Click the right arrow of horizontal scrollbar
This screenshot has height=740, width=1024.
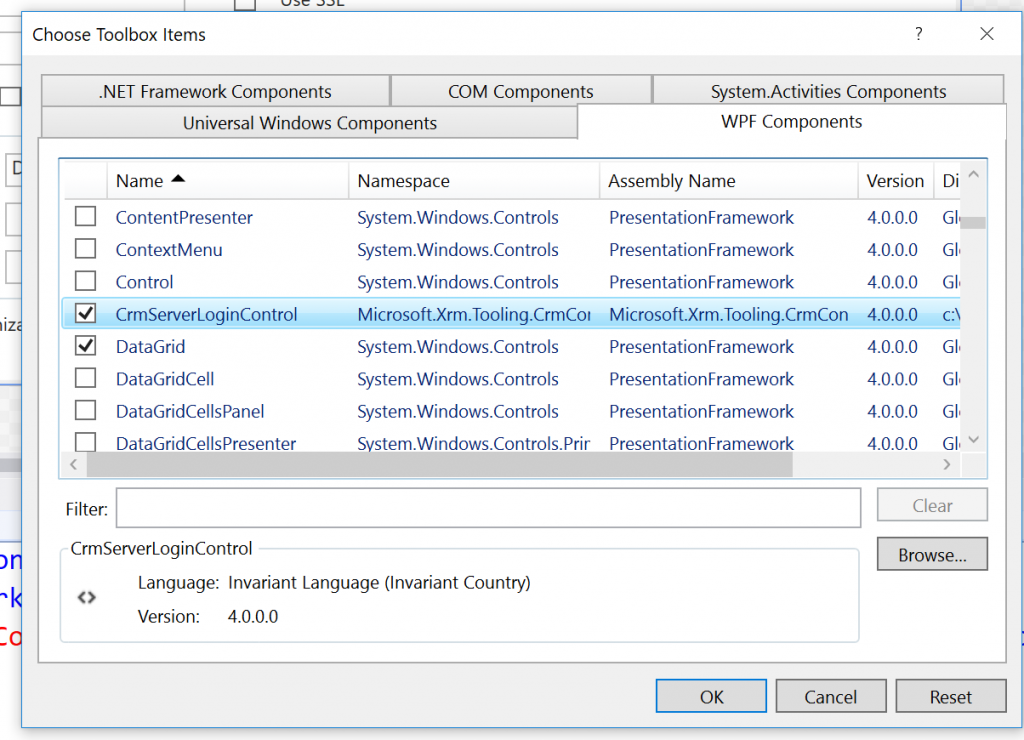tap(946, 464)
